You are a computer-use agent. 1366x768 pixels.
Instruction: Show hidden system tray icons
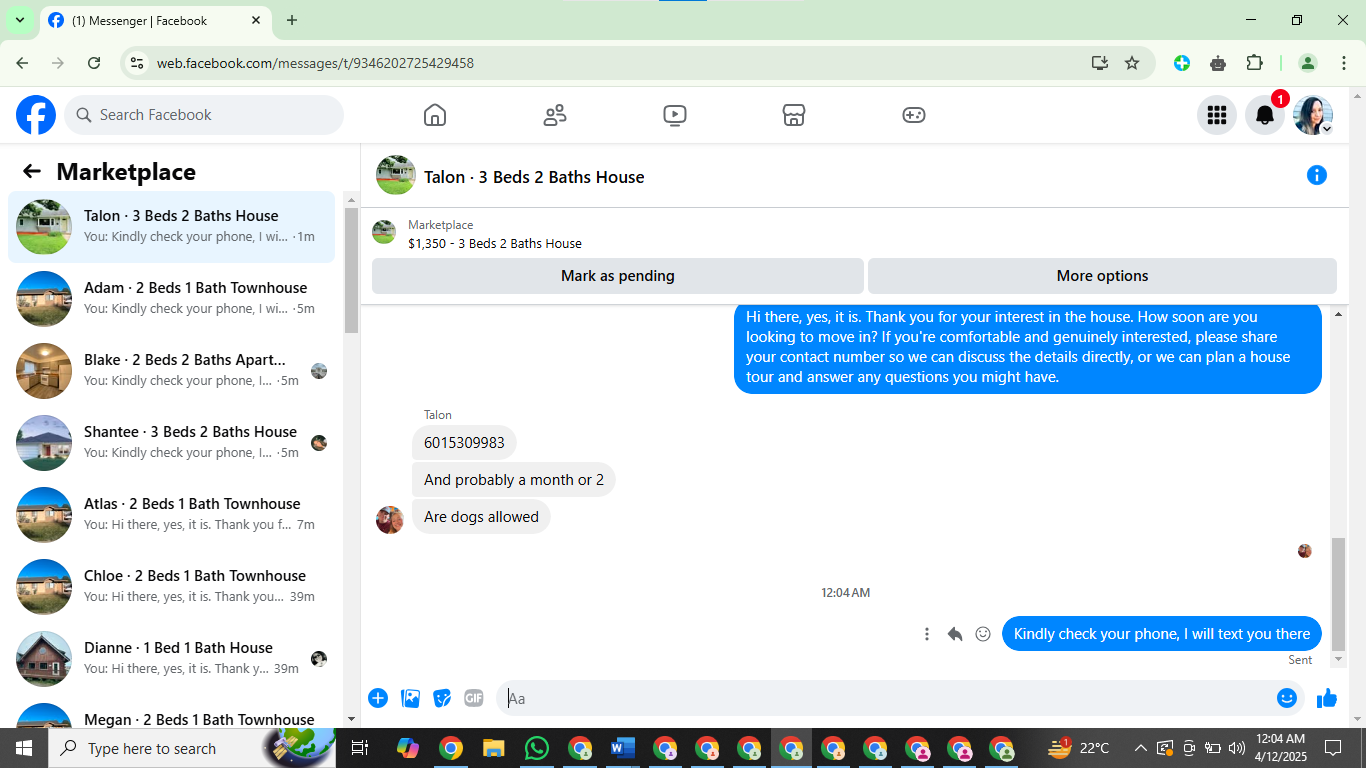click(x=1140, y=748)
